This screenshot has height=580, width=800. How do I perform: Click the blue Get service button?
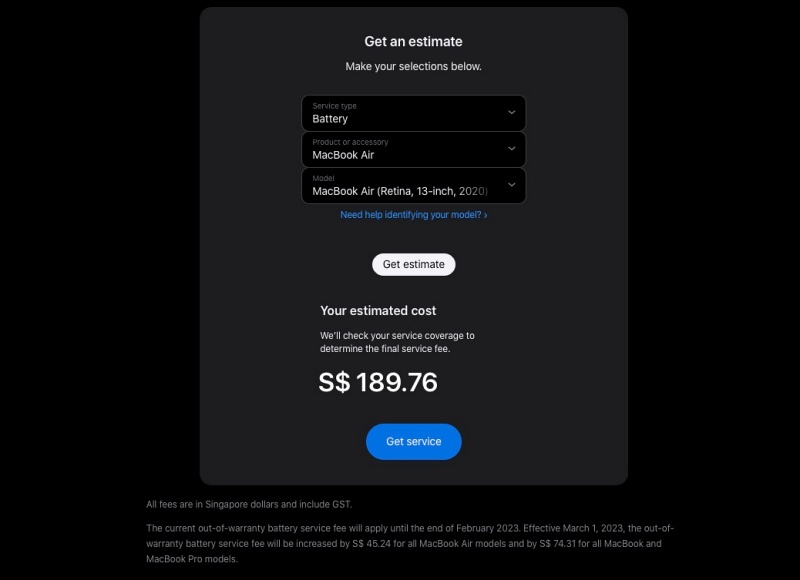click(413, 442)
